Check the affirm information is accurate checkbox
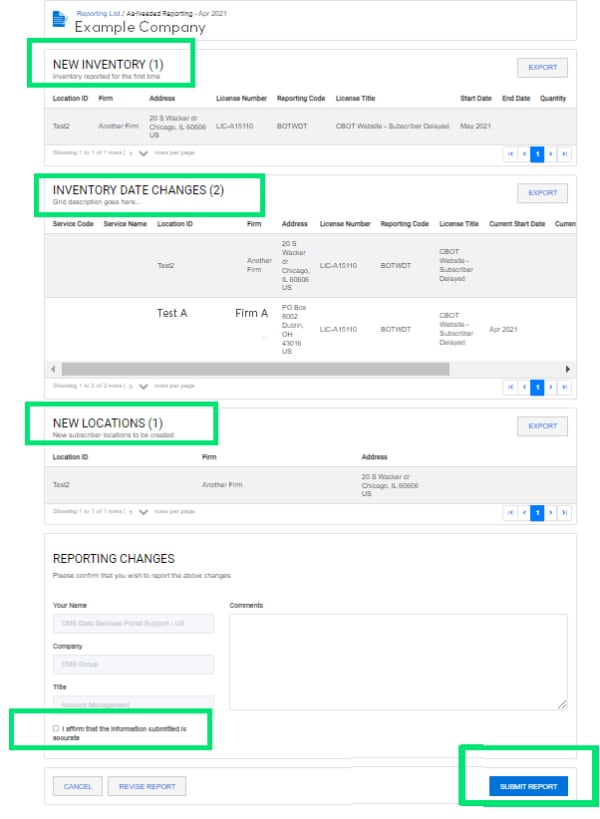Image resolution: width=600 pixels, height=819 pixels. click(56, 729)
